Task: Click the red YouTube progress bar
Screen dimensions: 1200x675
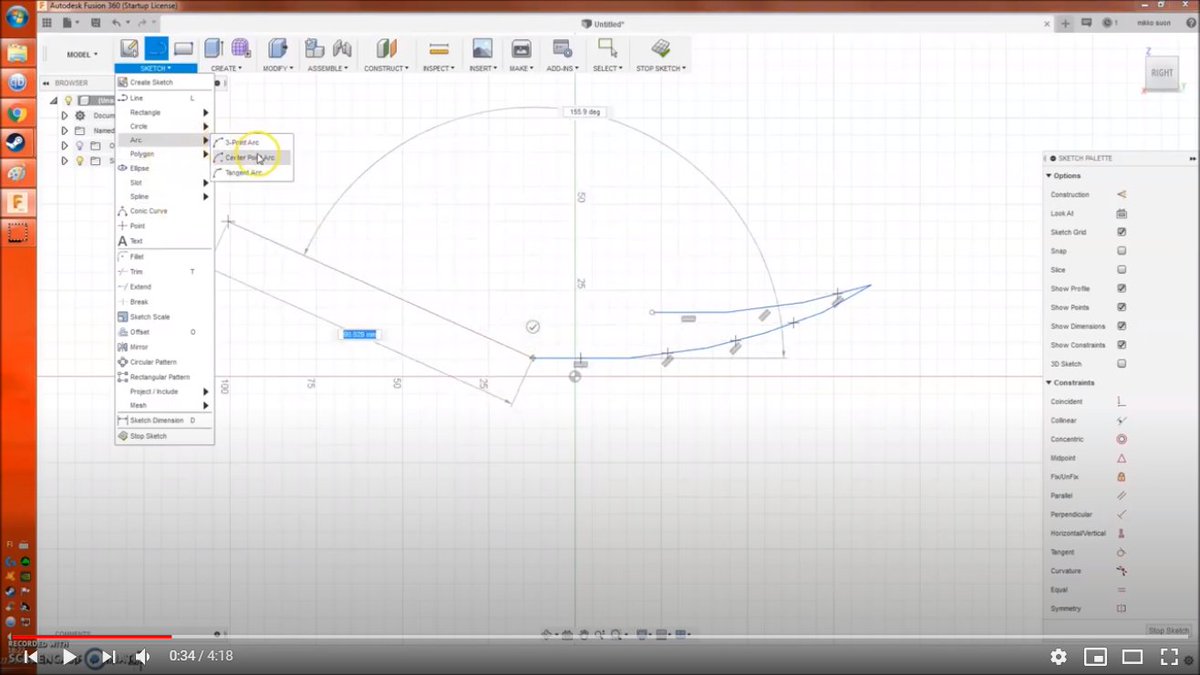Action: click(x=90, y=636)
